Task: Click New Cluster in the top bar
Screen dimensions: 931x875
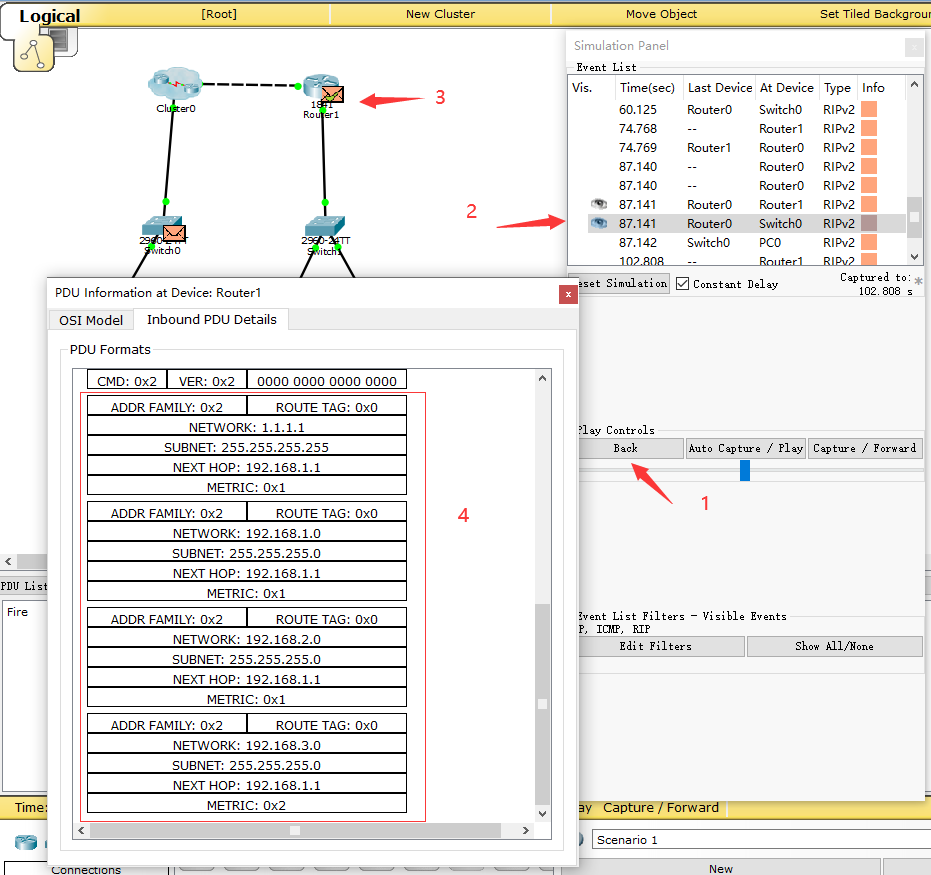Action: [x=440, y=14]
